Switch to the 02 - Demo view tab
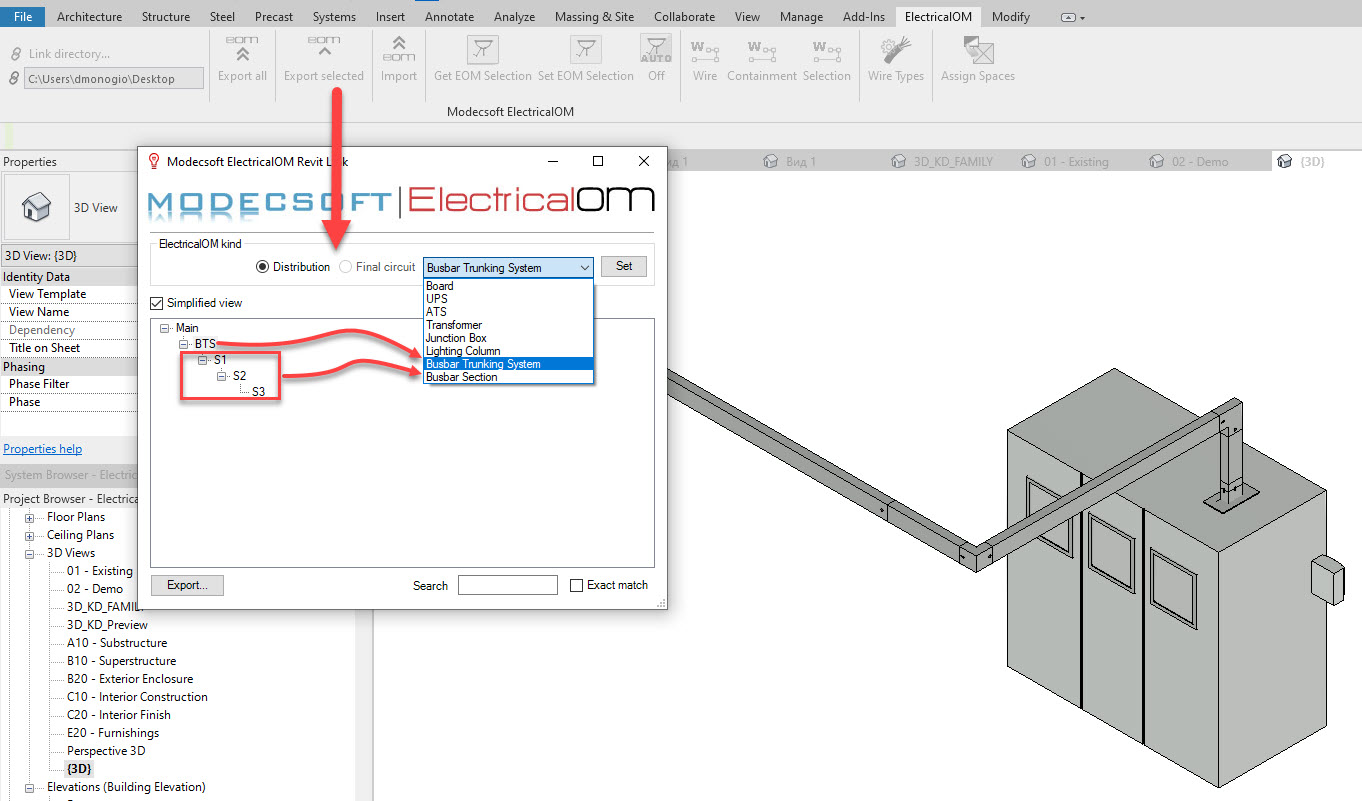 [1190, 161]
